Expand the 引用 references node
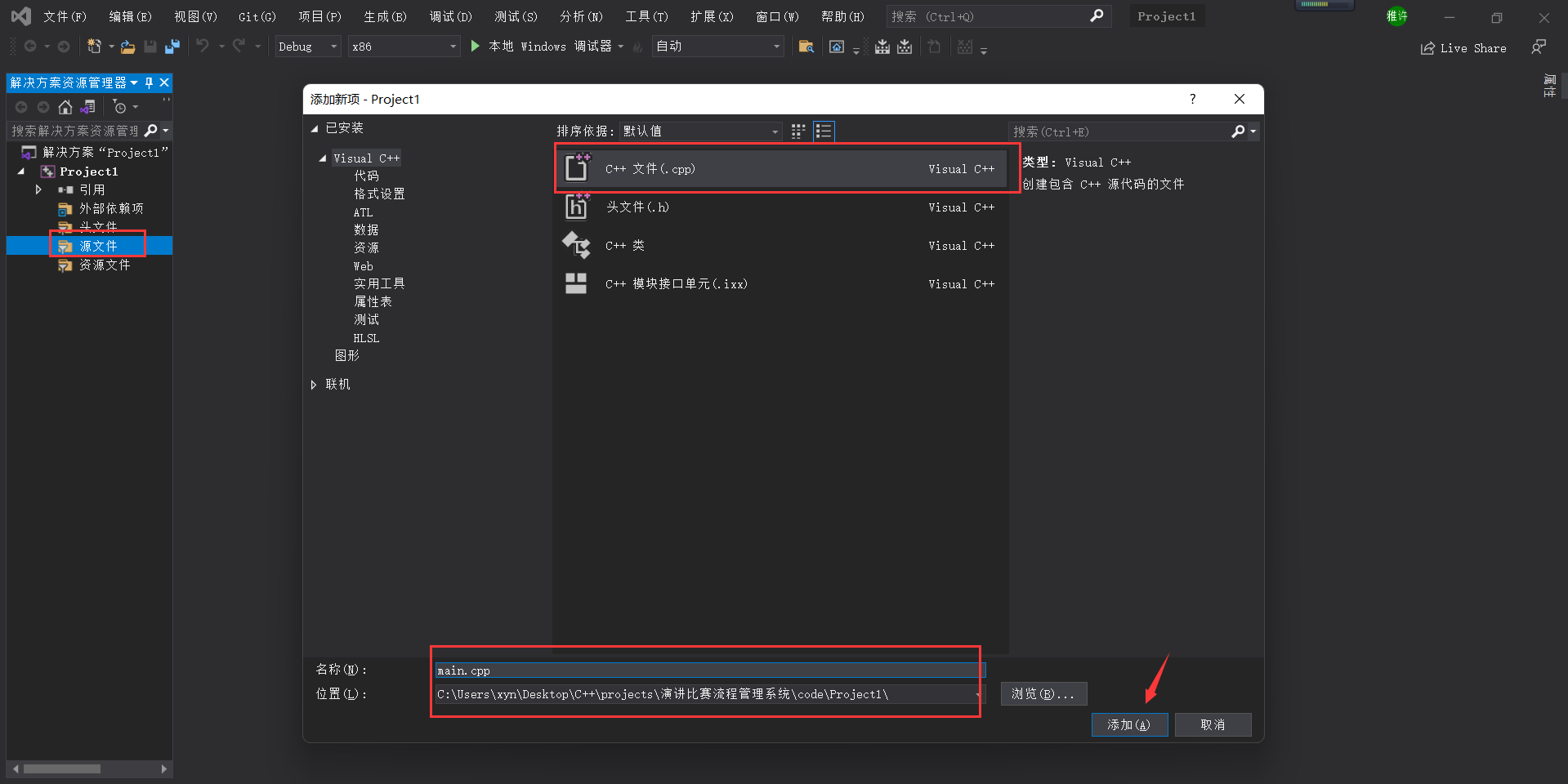 point(38,189)
